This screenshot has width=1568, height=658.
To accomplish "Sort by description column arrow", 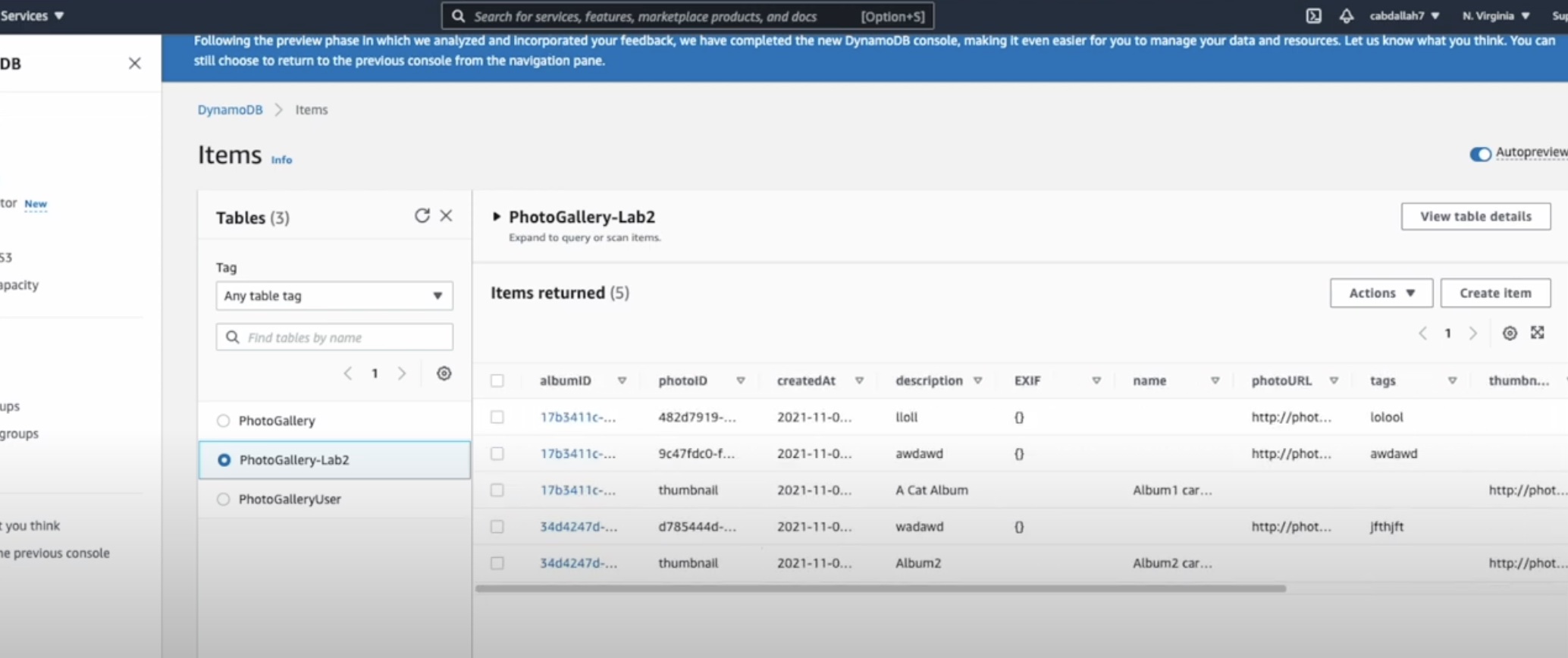I will pyautogui.click(x=978, y=381).
